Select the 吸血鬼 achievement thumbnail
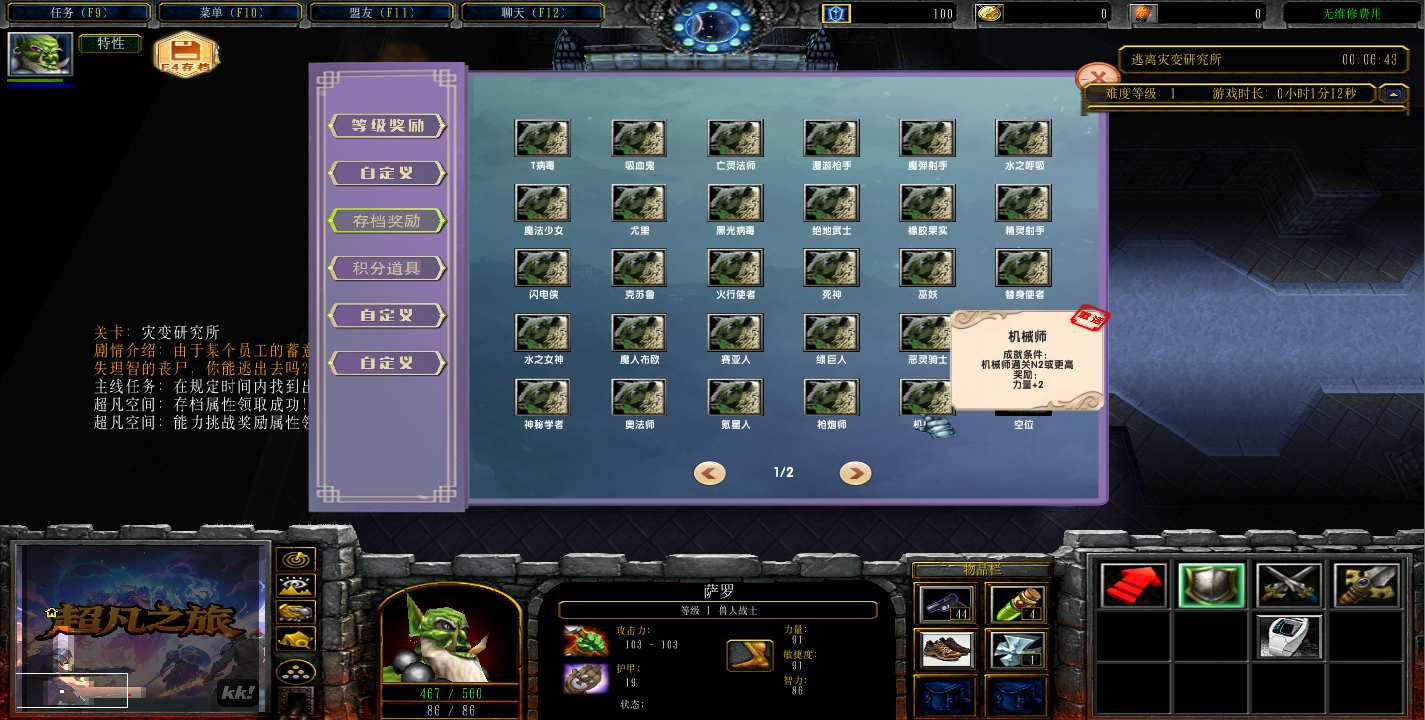 coord(639,139)
